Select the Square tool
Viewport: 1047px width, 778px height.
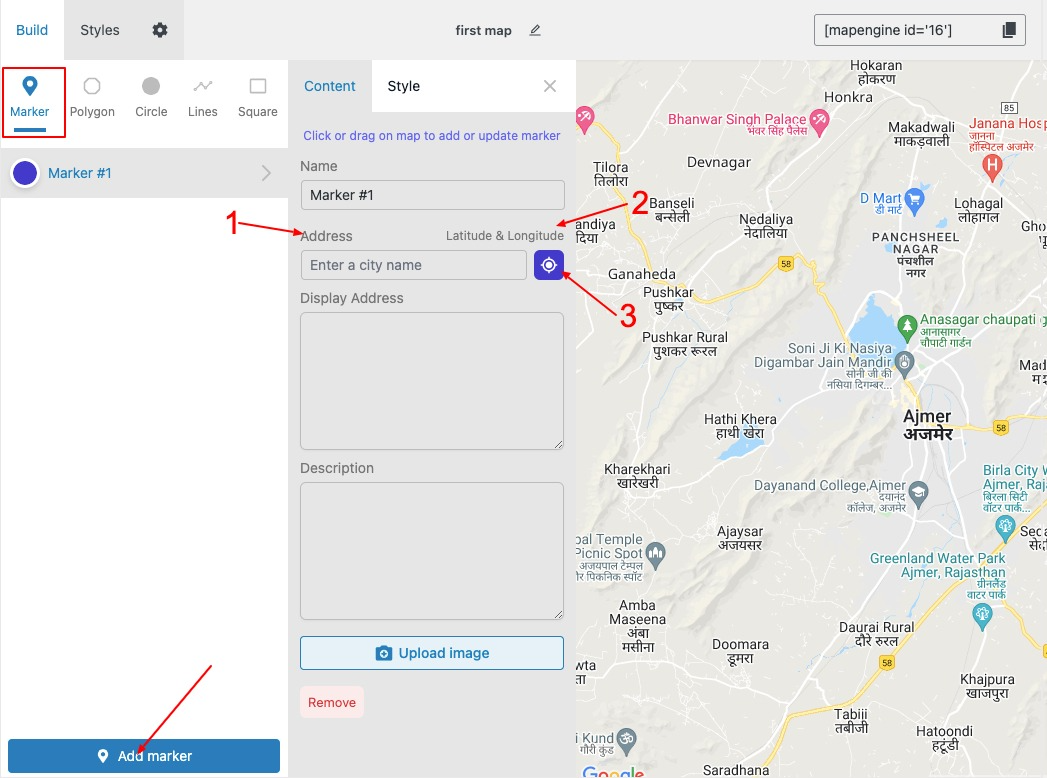[x=258, y=98]
